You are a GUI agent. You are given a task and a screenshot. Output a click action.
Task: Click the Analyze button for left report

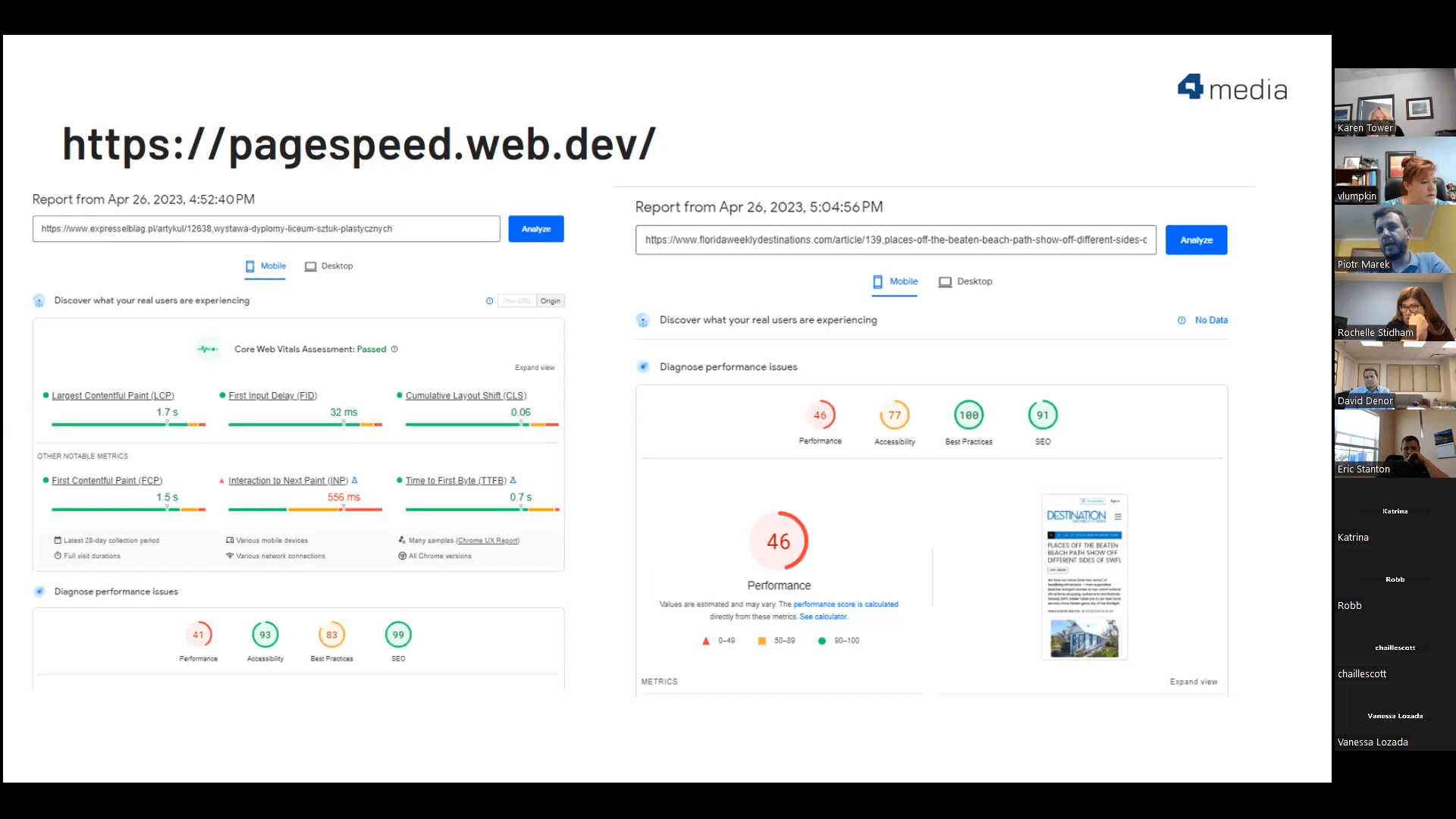pyautogui.click(x=536, y=228)
